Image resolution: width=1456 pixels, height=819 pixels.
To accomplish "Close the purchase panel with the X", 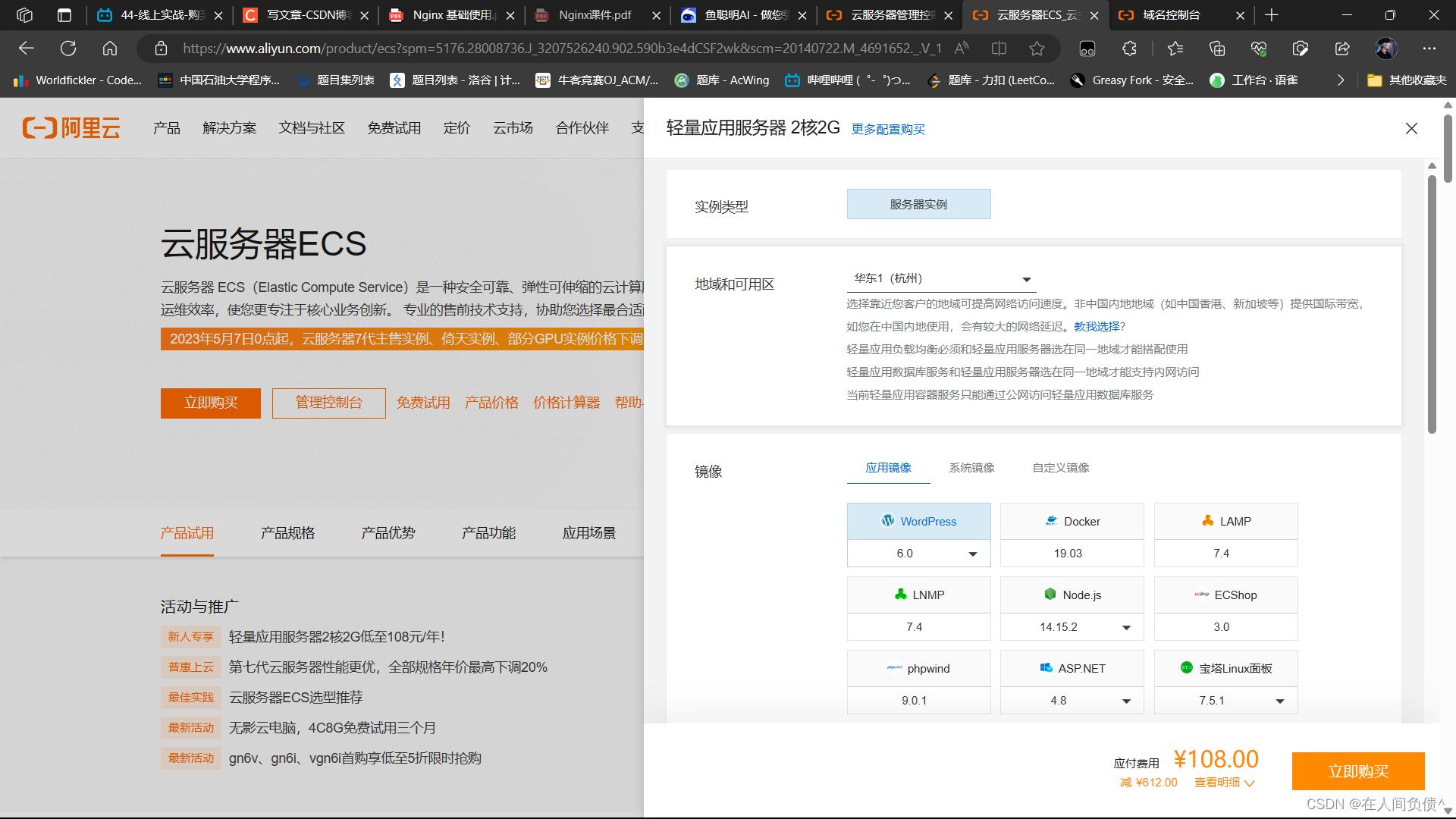I will pos(1411,128).
